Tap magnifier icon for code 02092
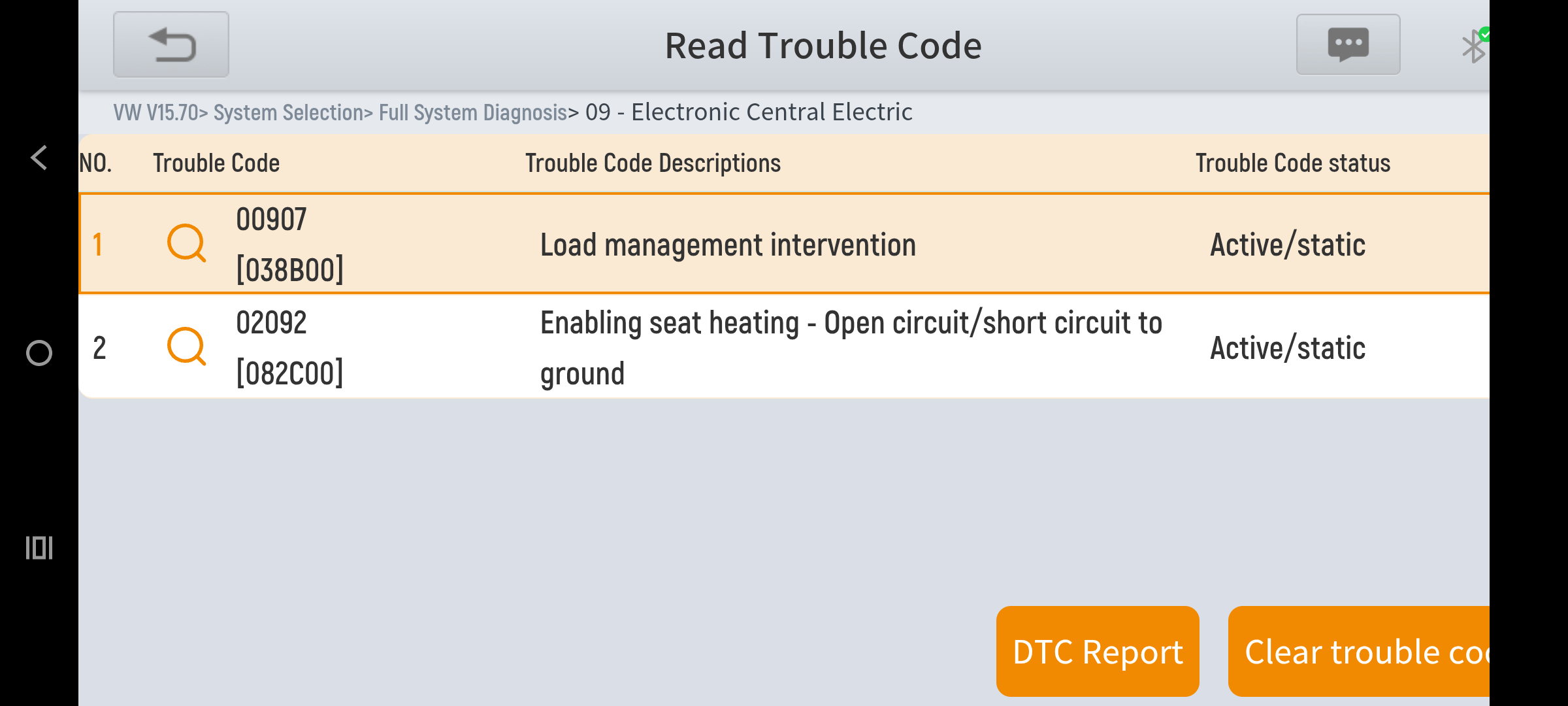The height and width of the screenshot is (706, 1568). click(x=187, y=346)
